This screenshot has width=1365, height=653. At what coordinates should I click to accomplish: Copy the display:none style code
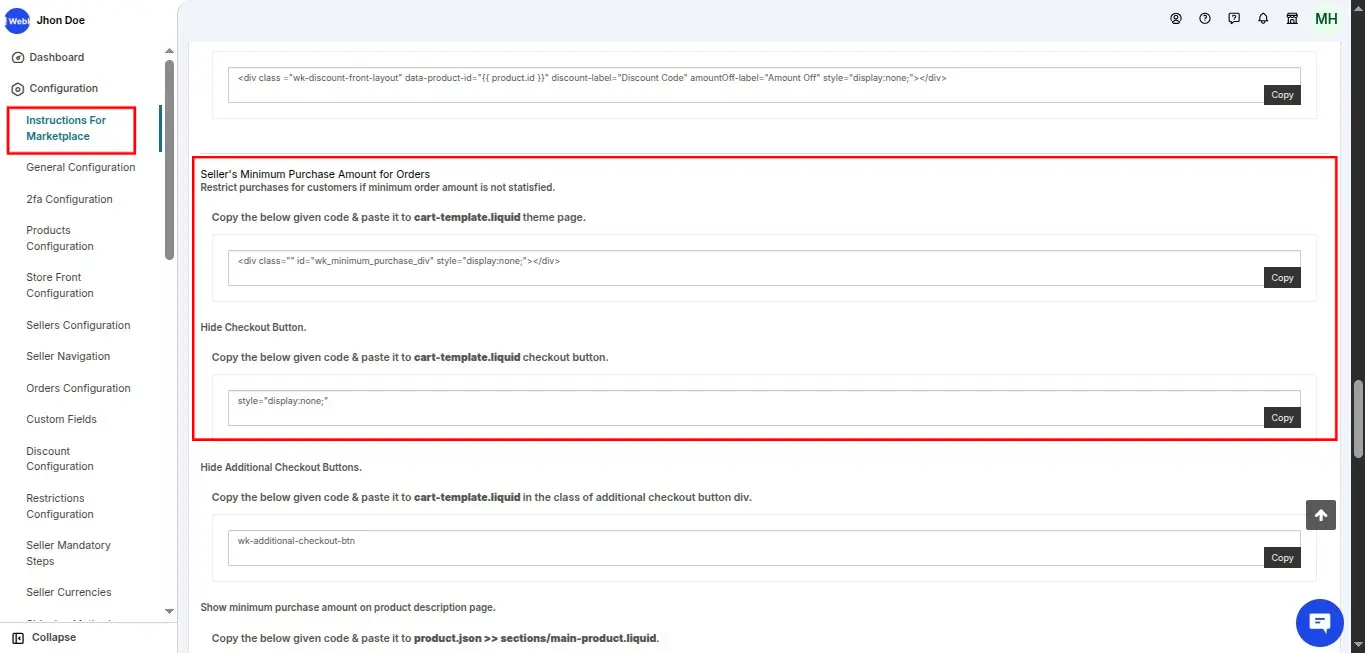pos(1282,418)
